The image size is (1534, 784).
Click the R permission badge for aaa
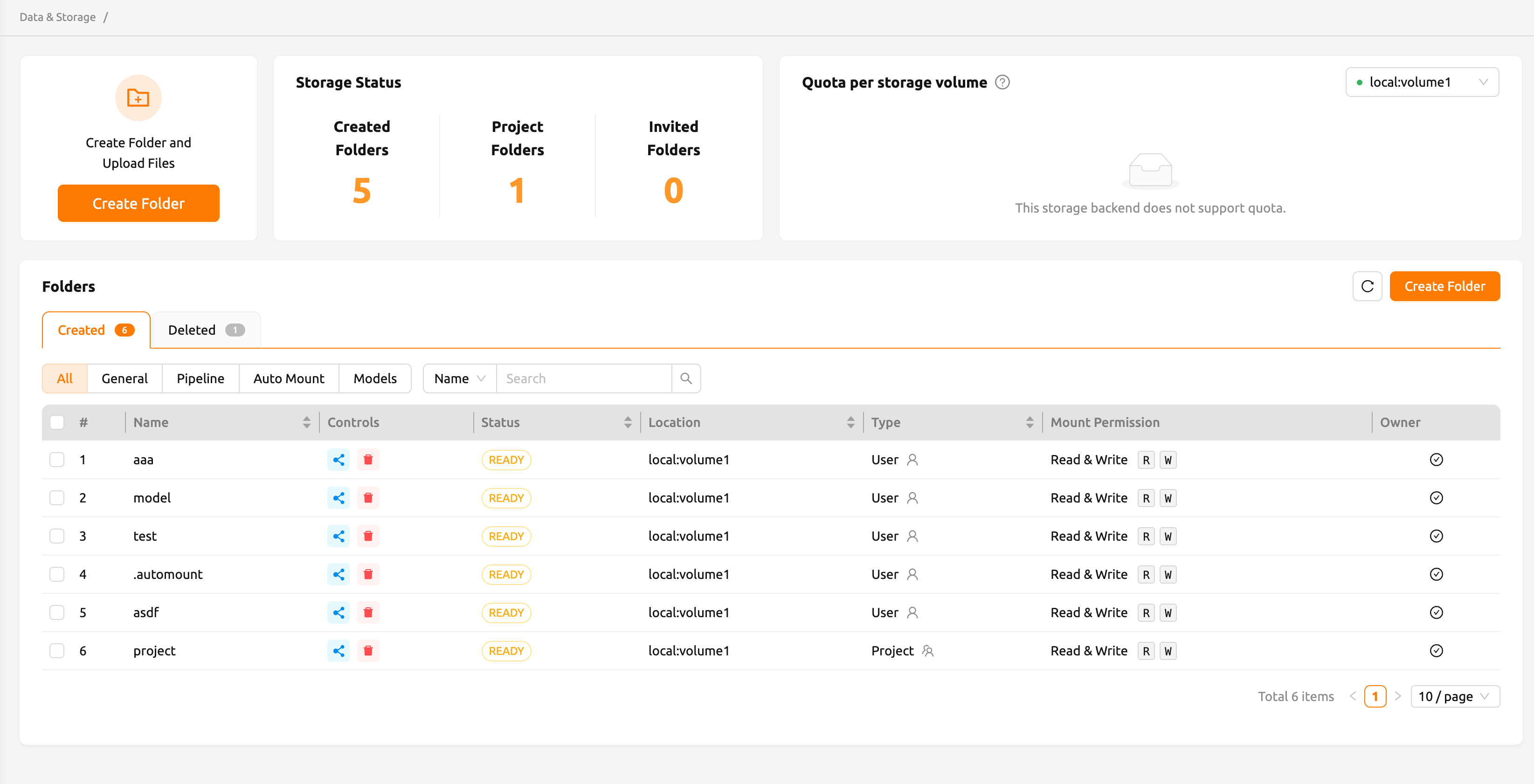click(1146, 460)
